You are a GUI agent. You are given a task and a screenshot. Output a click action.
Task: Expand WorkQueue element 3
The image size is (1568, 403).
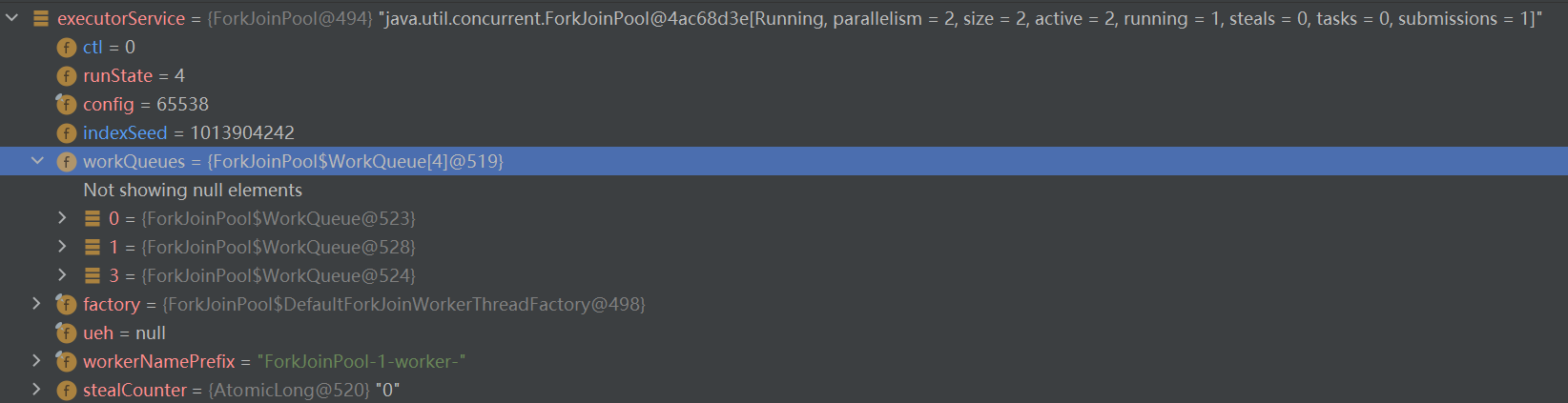click(62, 275)
